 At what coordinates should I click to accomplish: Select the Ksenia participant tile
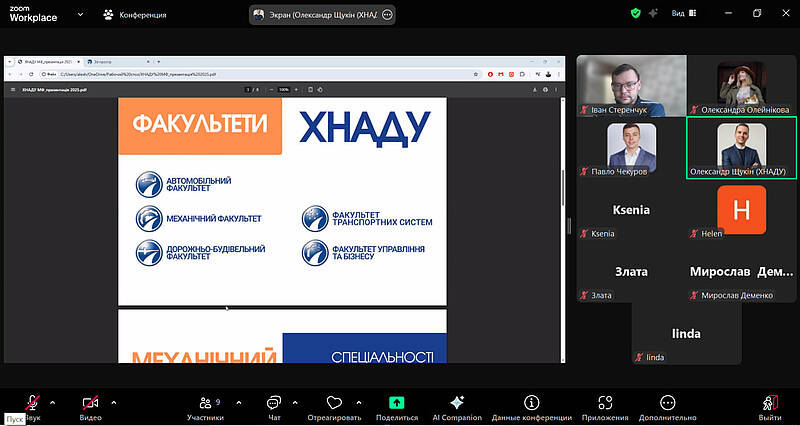coord(632,210)
